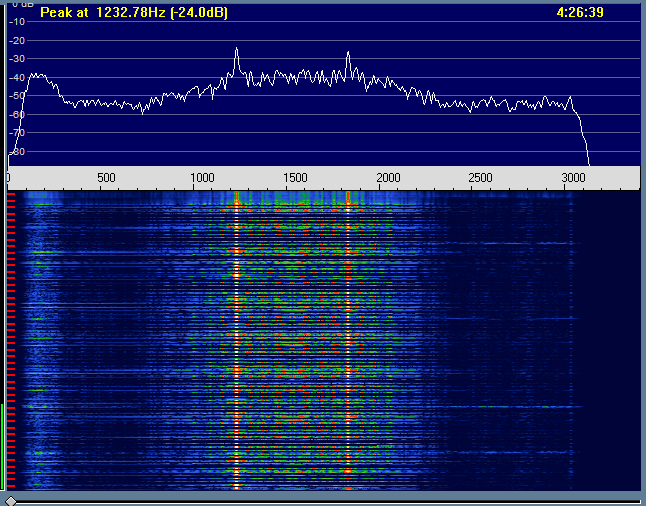The width and height of the screenshot is (646, 506).
Task: Click the 3000 mark on frequency ruler
Action: click(573, 178)
